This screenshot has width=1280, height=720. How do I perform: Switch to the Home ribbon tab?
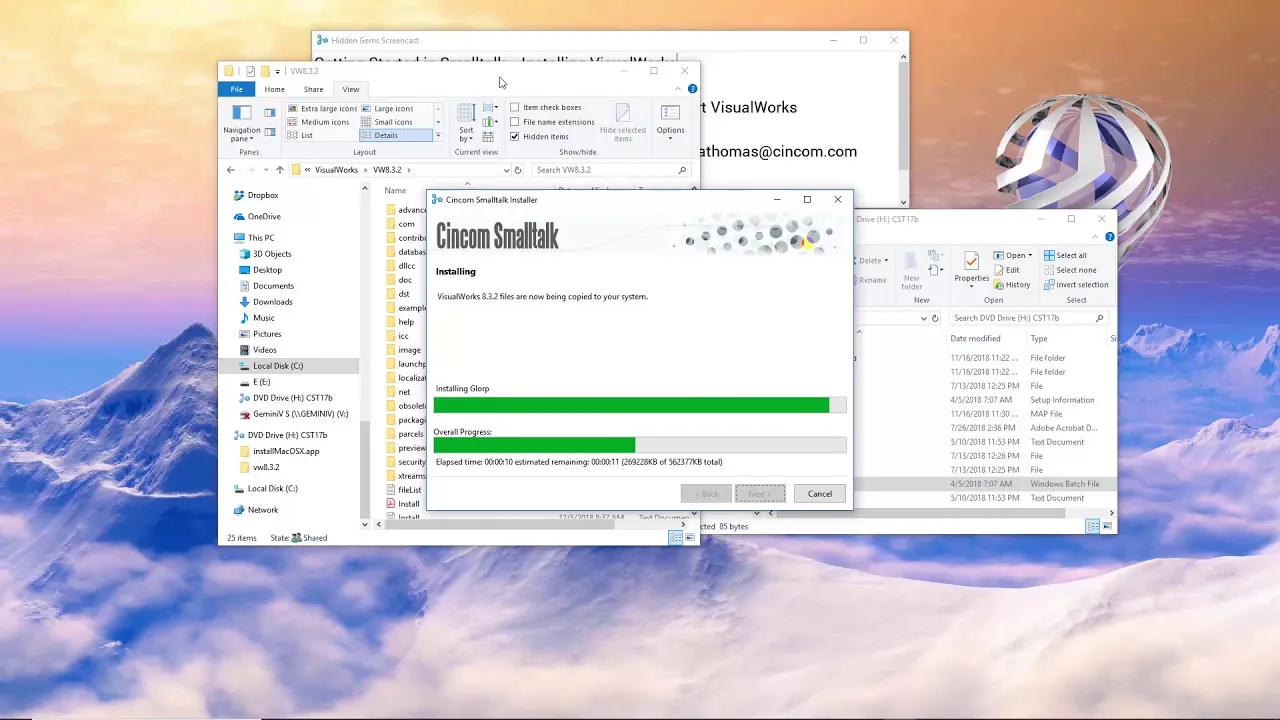pyautogui.click(x=274, y=89)
